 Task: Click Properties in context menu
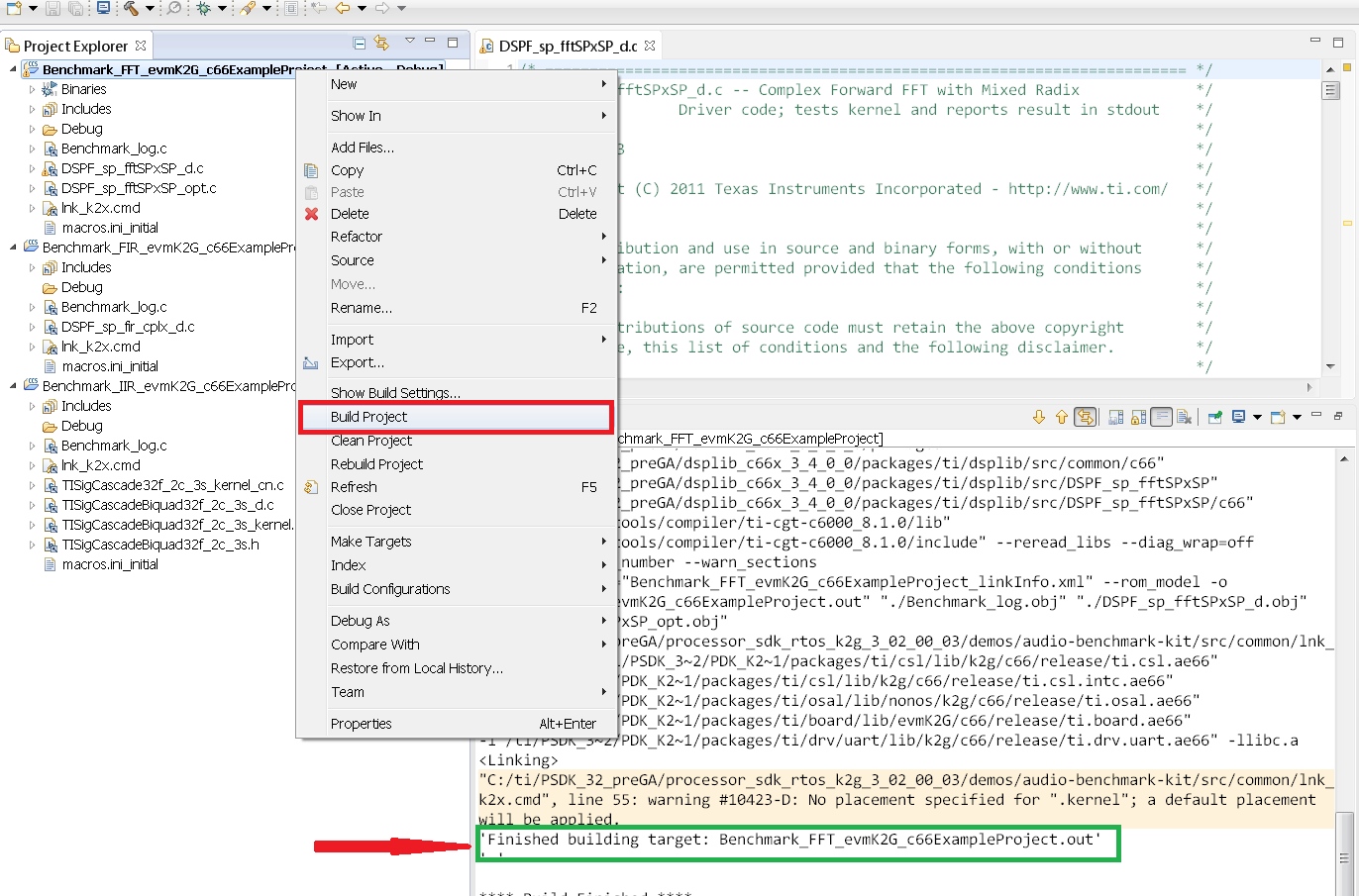click(361, 724)
